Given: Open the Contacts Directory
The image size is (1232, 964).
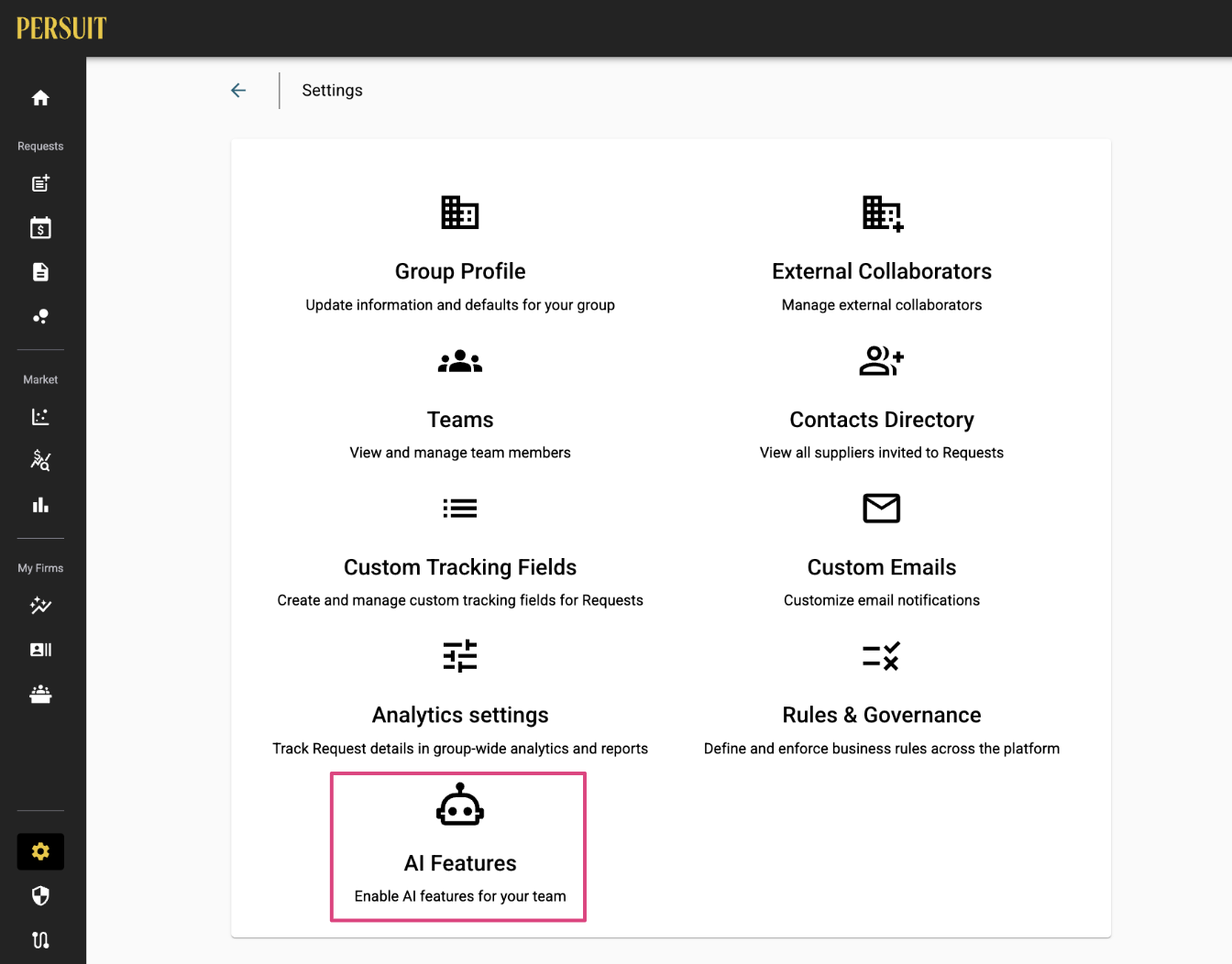Looking at the screenshot, I should point(882,419).
